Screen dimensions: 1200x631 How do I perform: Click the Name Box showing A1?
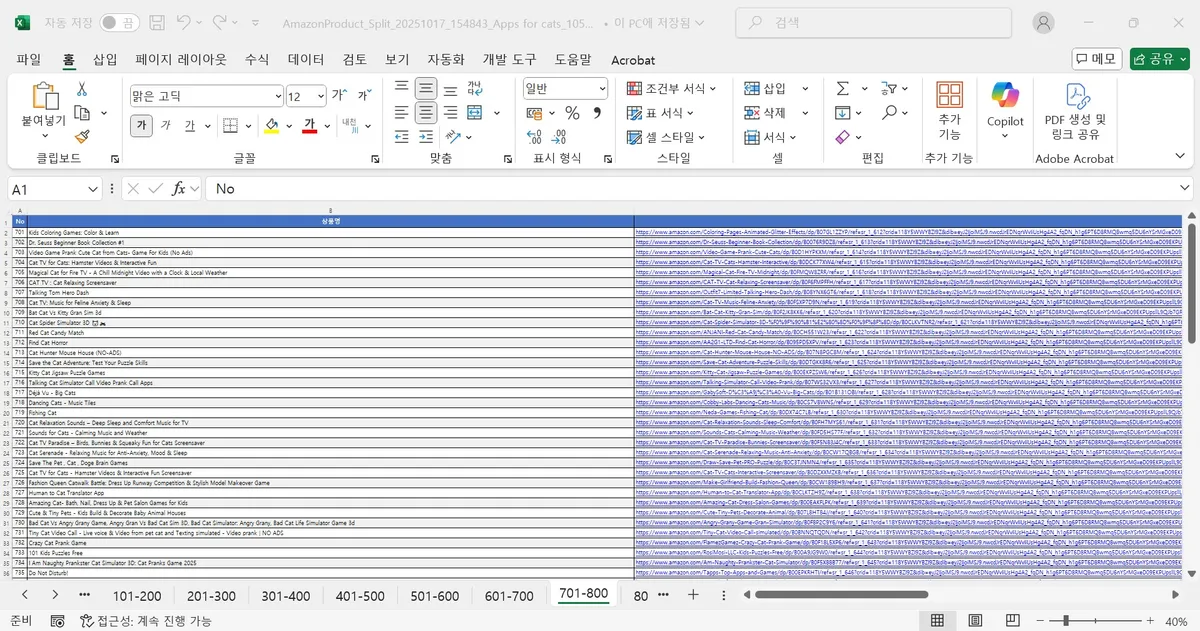point(55,188)
